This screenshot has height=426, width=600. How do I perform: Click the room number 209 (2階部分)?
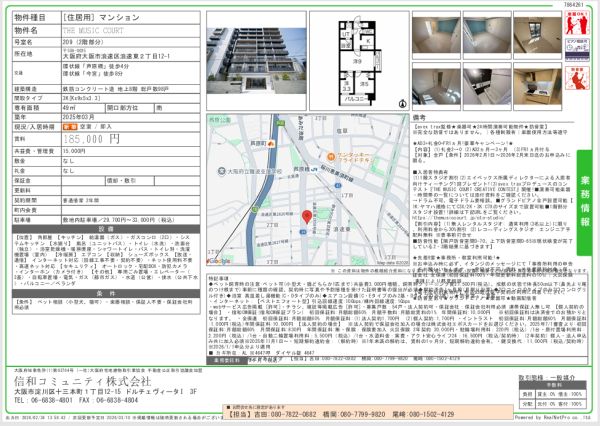[83, 42]
